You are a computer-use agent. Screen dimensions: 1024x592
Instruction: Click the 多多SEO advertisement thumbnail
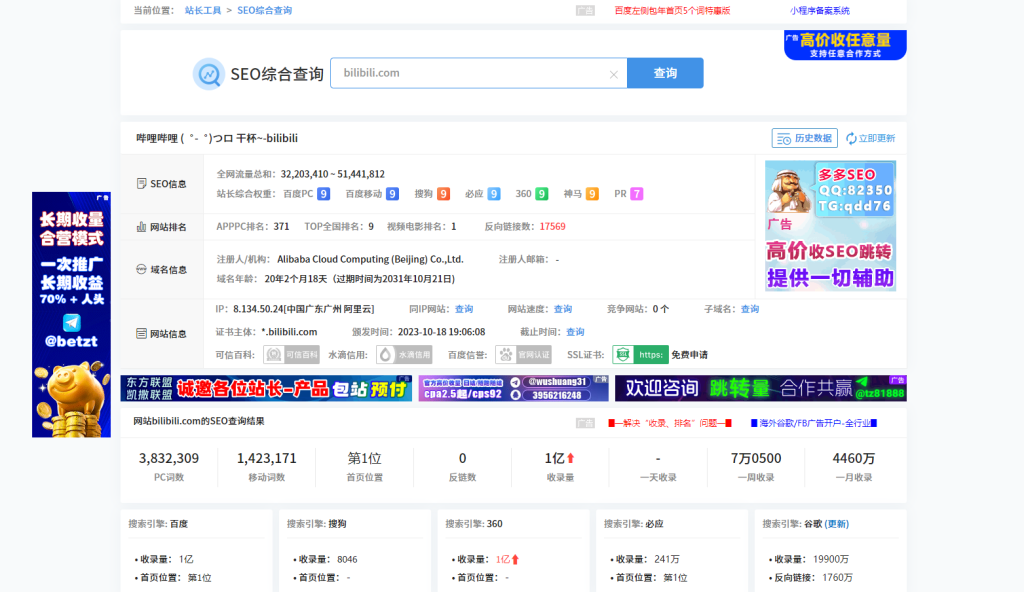[x=832, y=225]
